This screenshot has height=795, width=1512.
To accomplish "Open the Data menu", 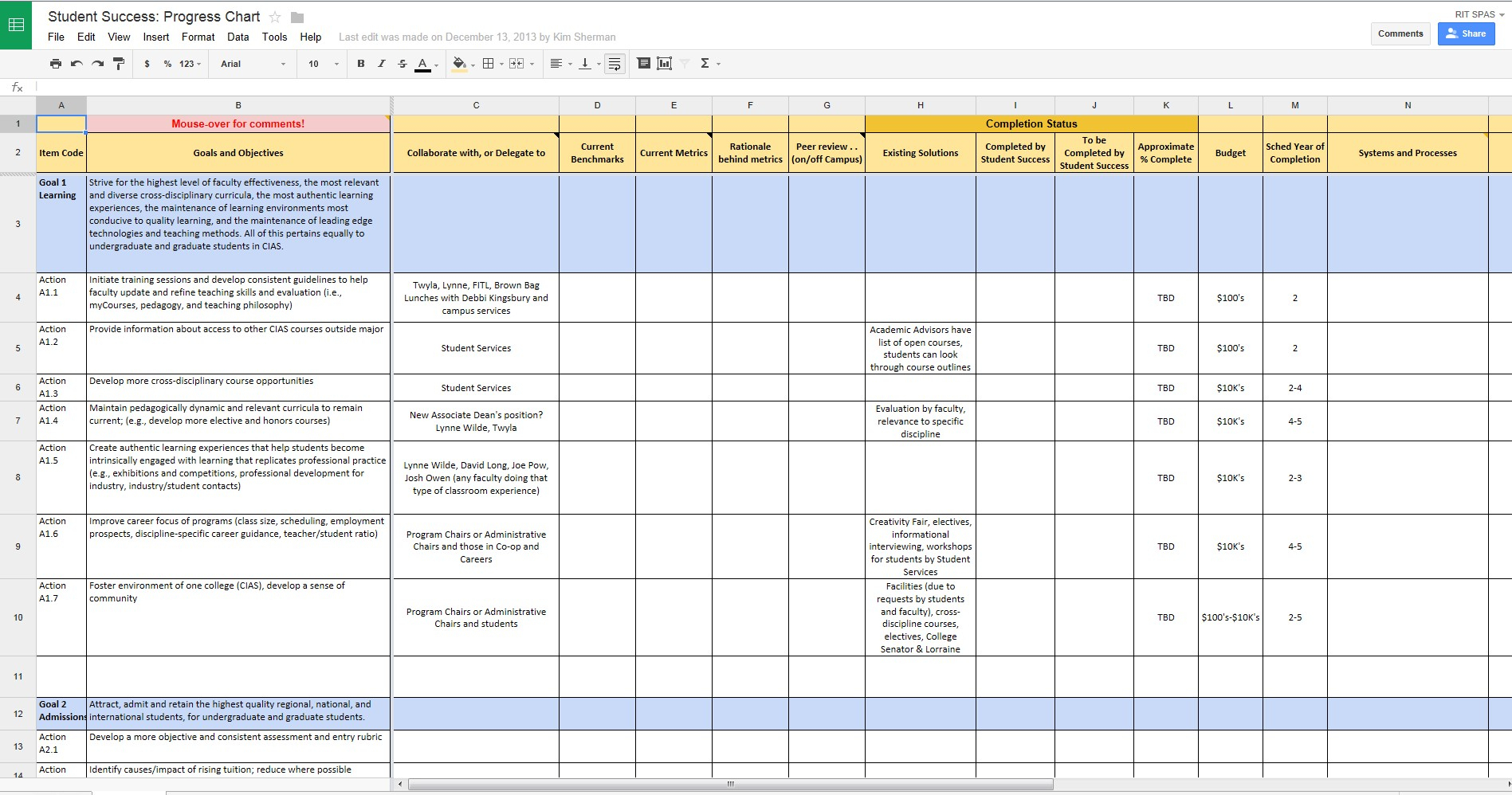I will click(238, 37).
